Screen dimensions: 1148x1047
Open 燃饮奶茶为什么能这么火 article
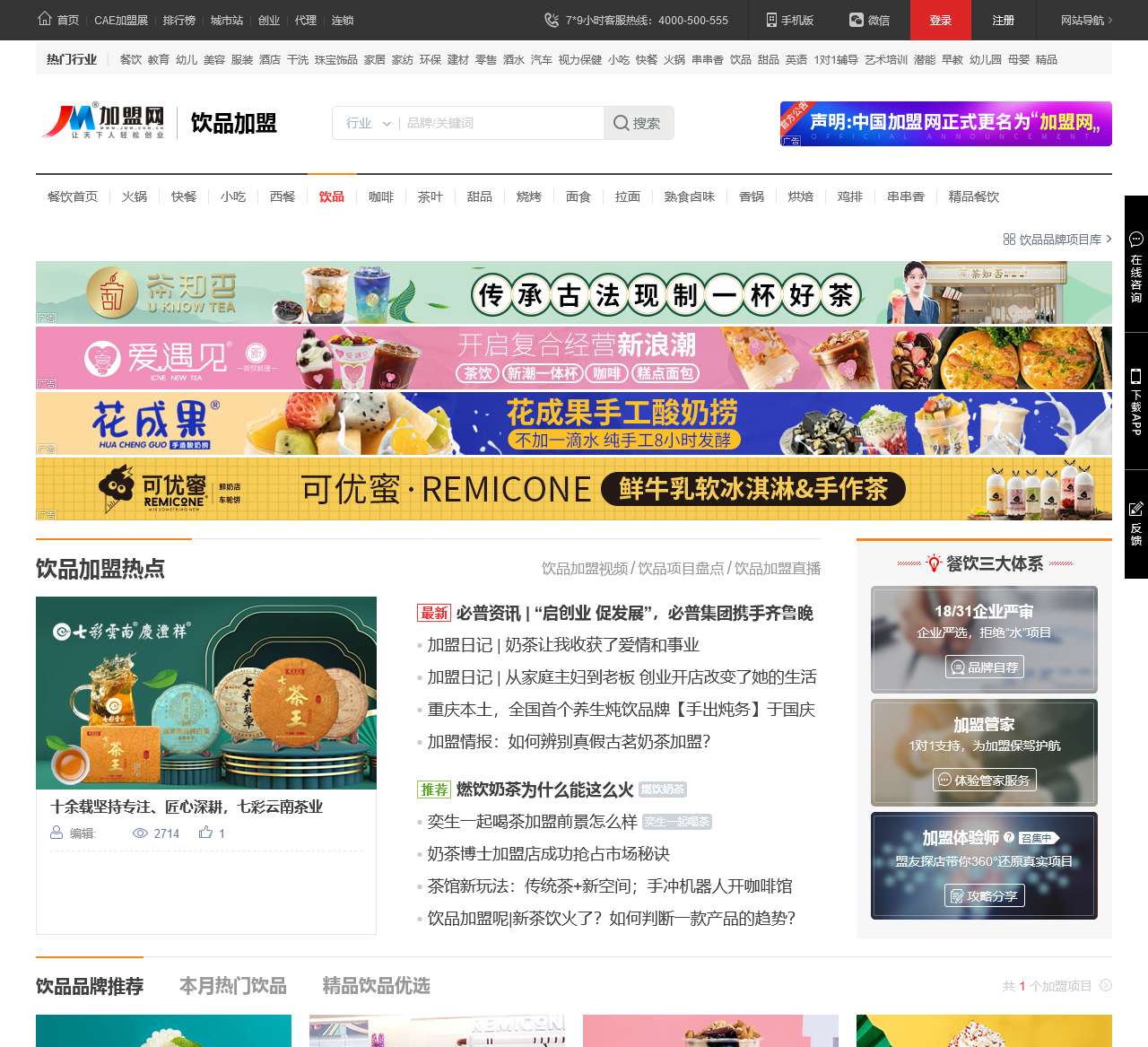point(544,790)
